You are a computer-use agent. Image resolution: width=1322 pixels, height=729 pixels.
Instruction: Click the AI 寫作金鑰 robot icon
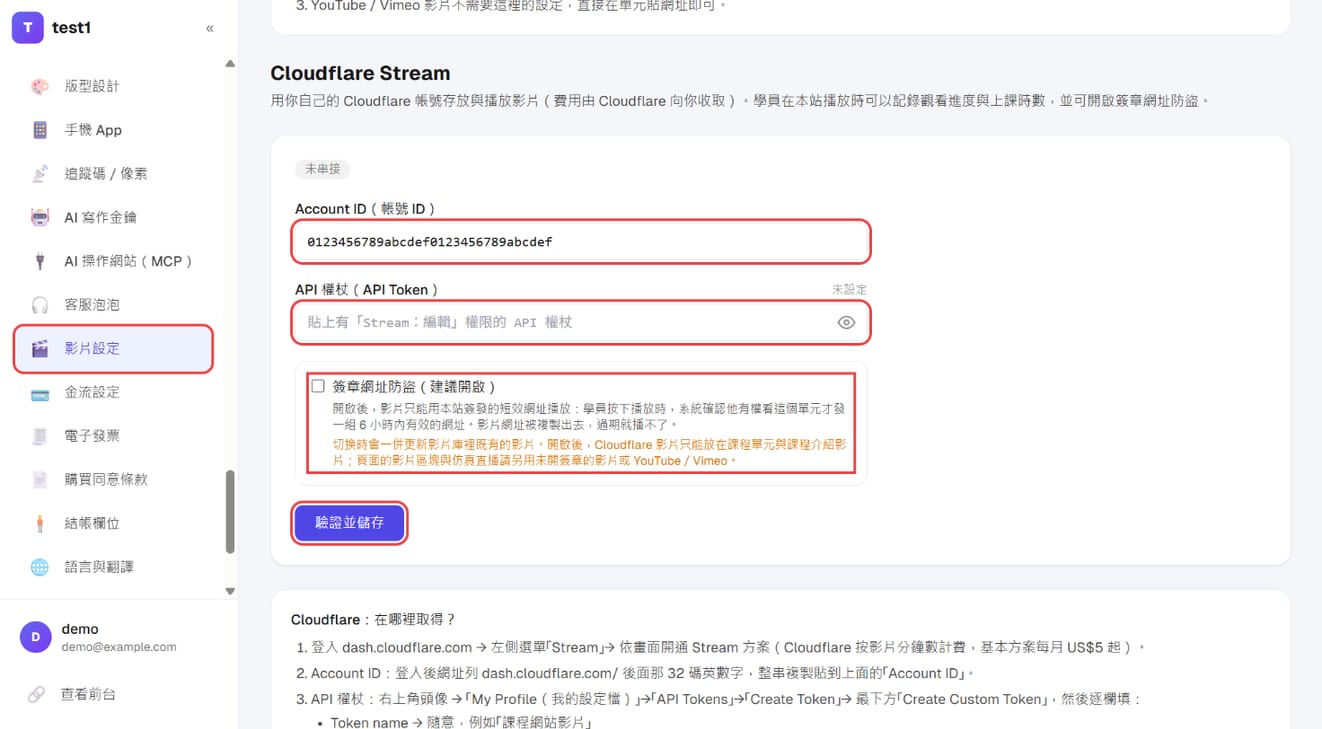point(40,217)
